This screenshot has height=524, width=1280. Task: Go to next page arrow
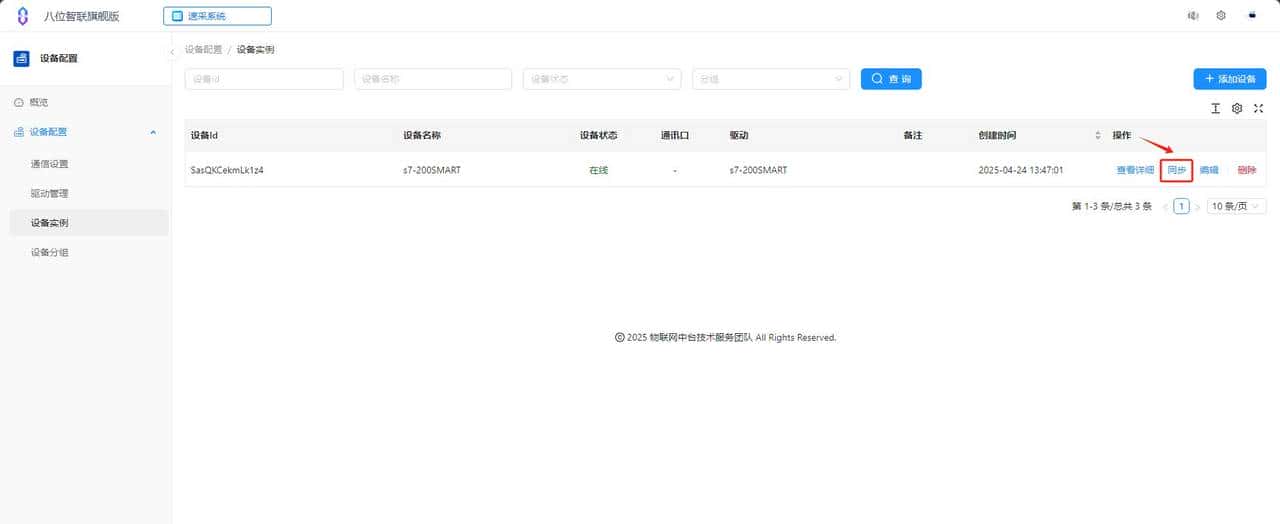(x=1198, y=207)
